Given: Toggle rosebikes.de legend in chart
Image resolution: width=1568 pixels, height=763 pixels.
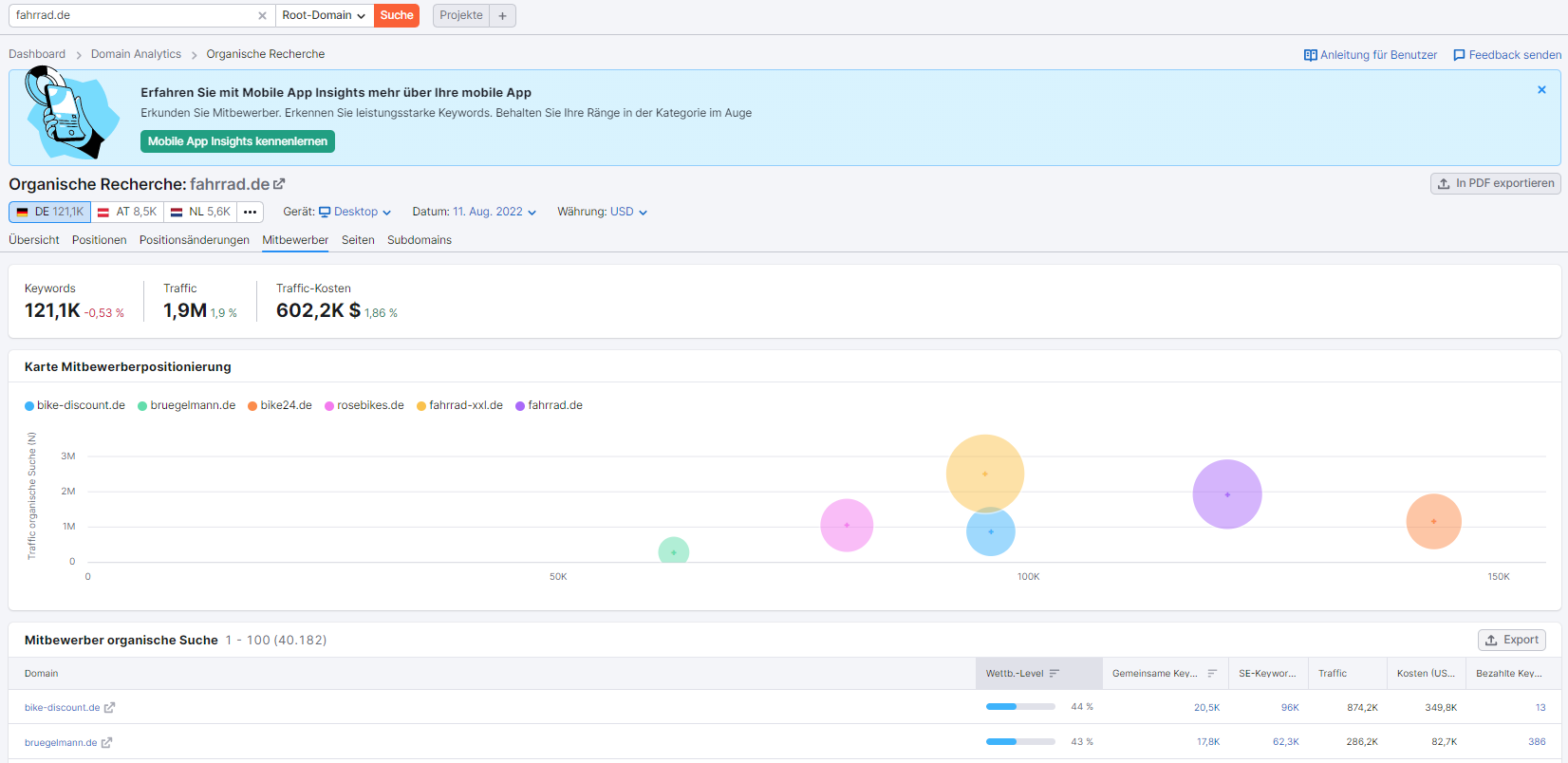Looking at the screenshot, I should [364, 405].
